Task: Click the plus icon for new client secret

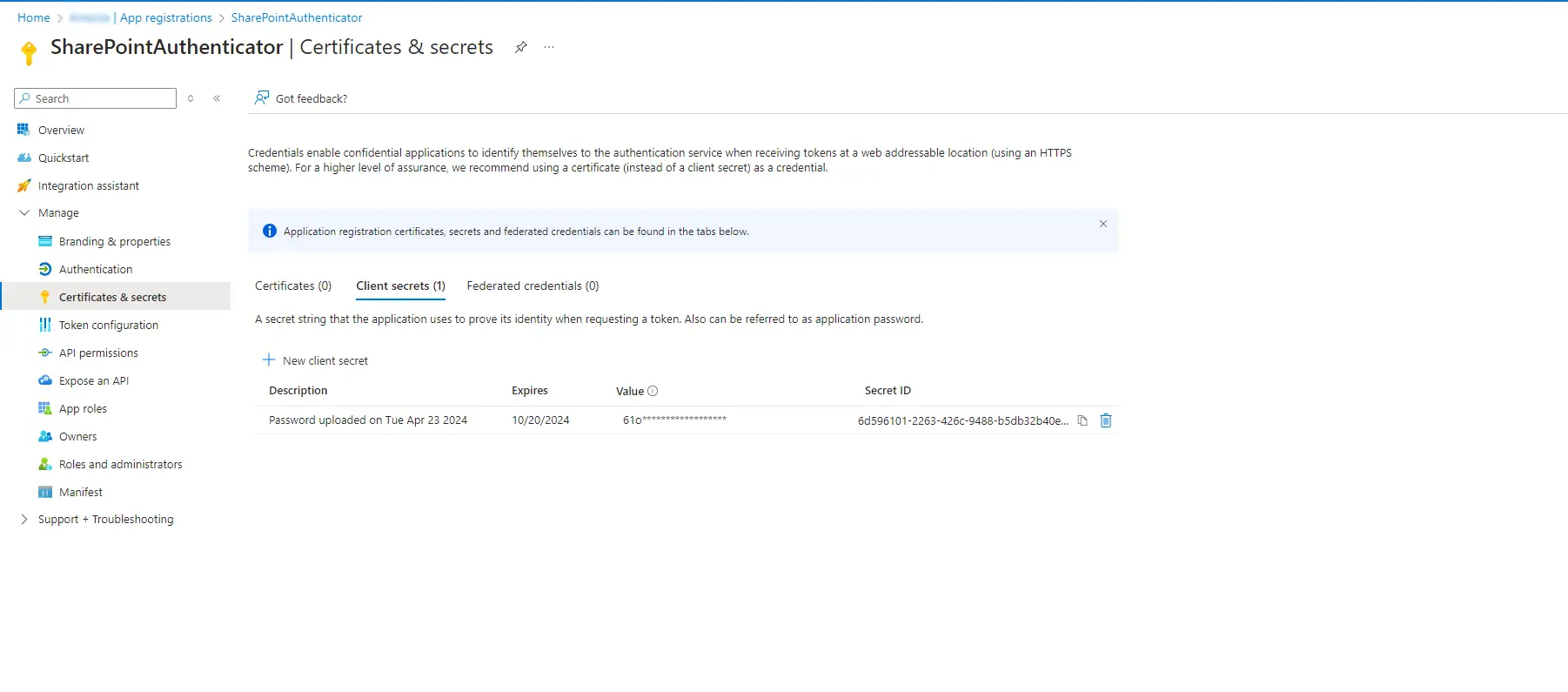Action: (269, 359)
